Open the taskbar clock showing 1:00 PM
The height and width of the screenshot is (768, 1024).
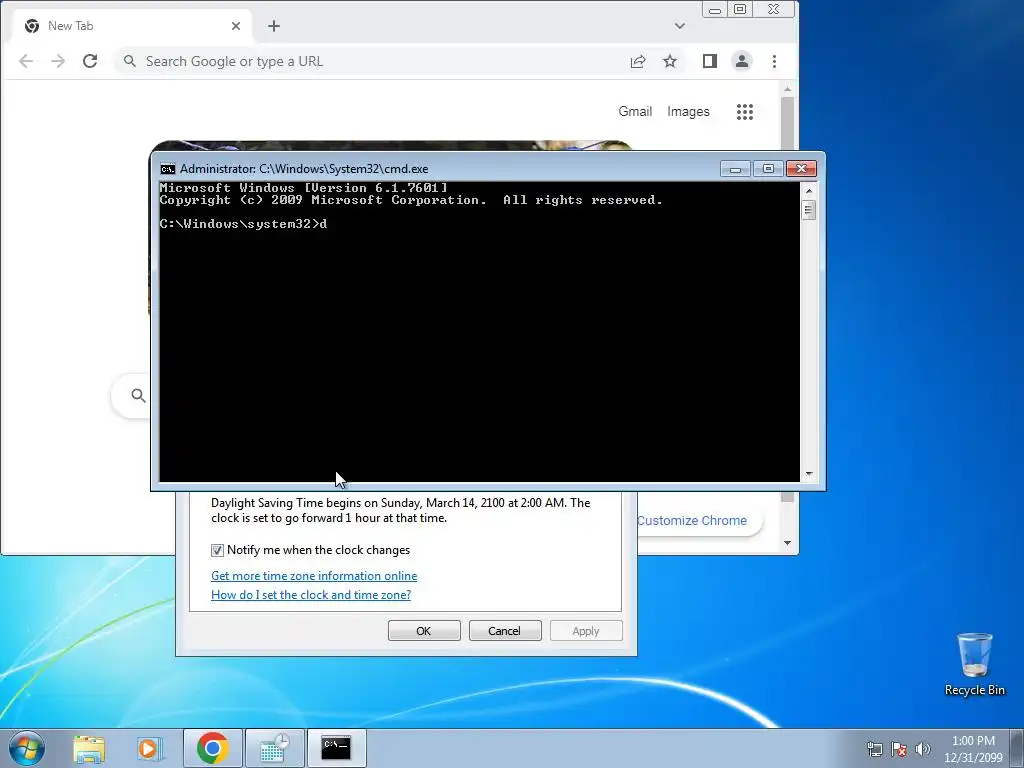tap(973, 749)
